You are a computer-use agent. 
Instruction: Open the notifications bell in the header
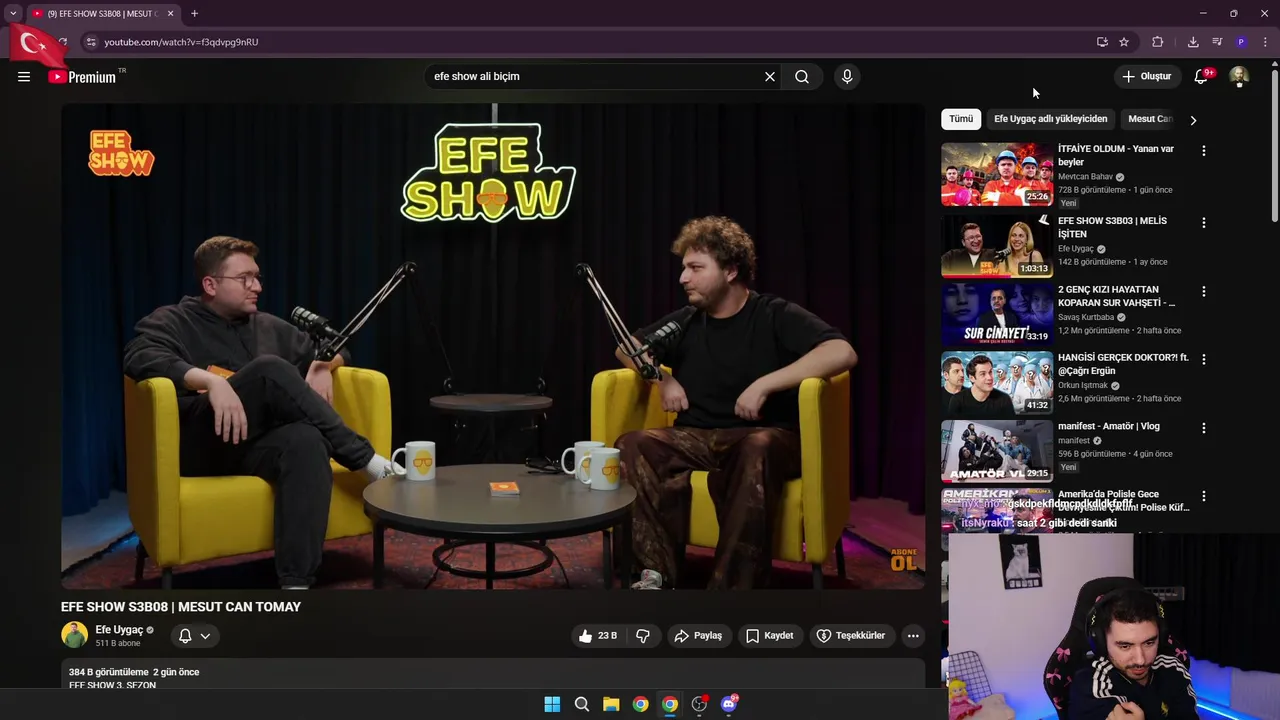[1201, 76]
